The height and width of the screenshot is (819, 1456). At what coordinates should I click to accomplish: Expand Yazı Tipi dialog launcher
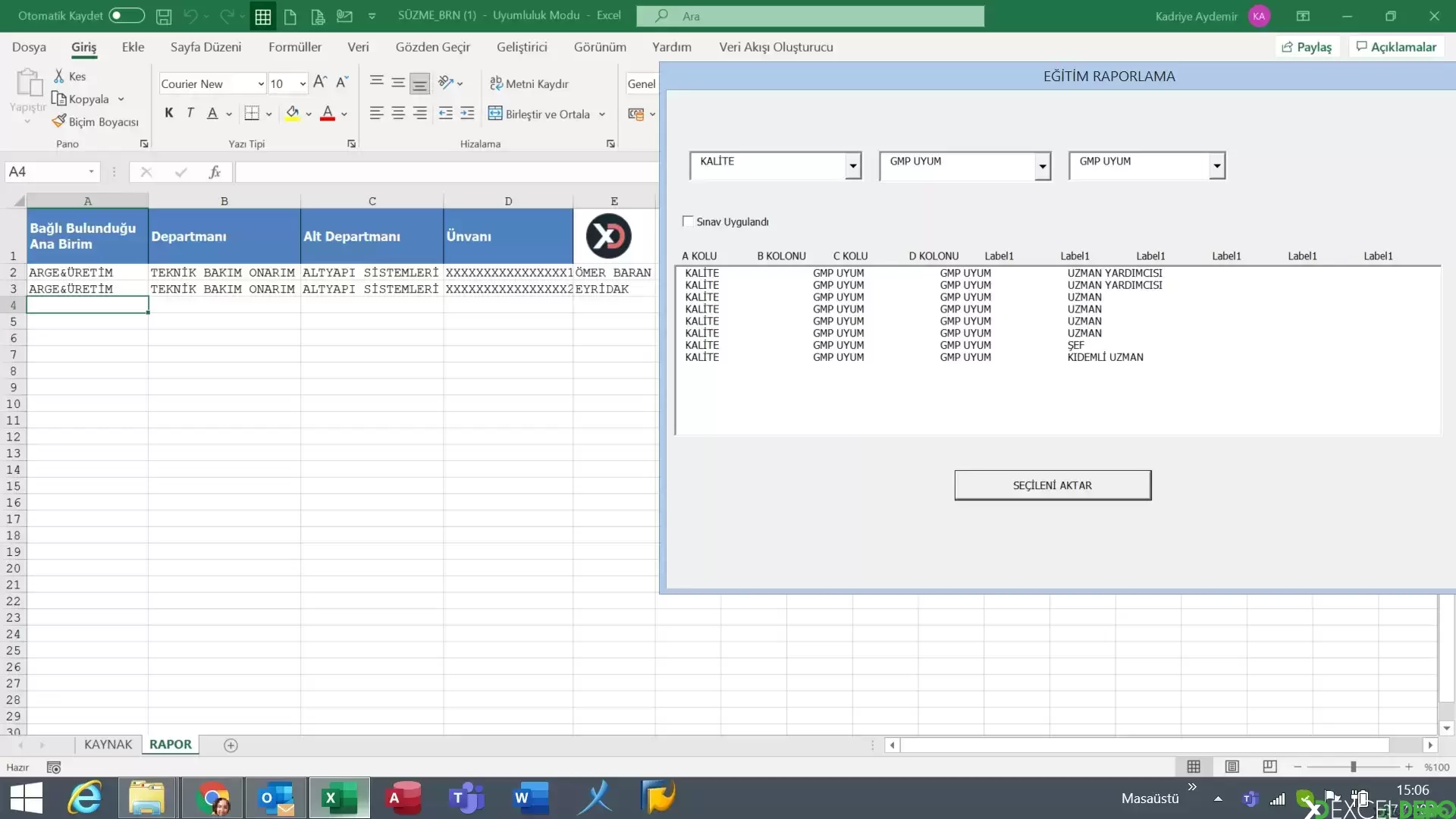pos(352,143)
